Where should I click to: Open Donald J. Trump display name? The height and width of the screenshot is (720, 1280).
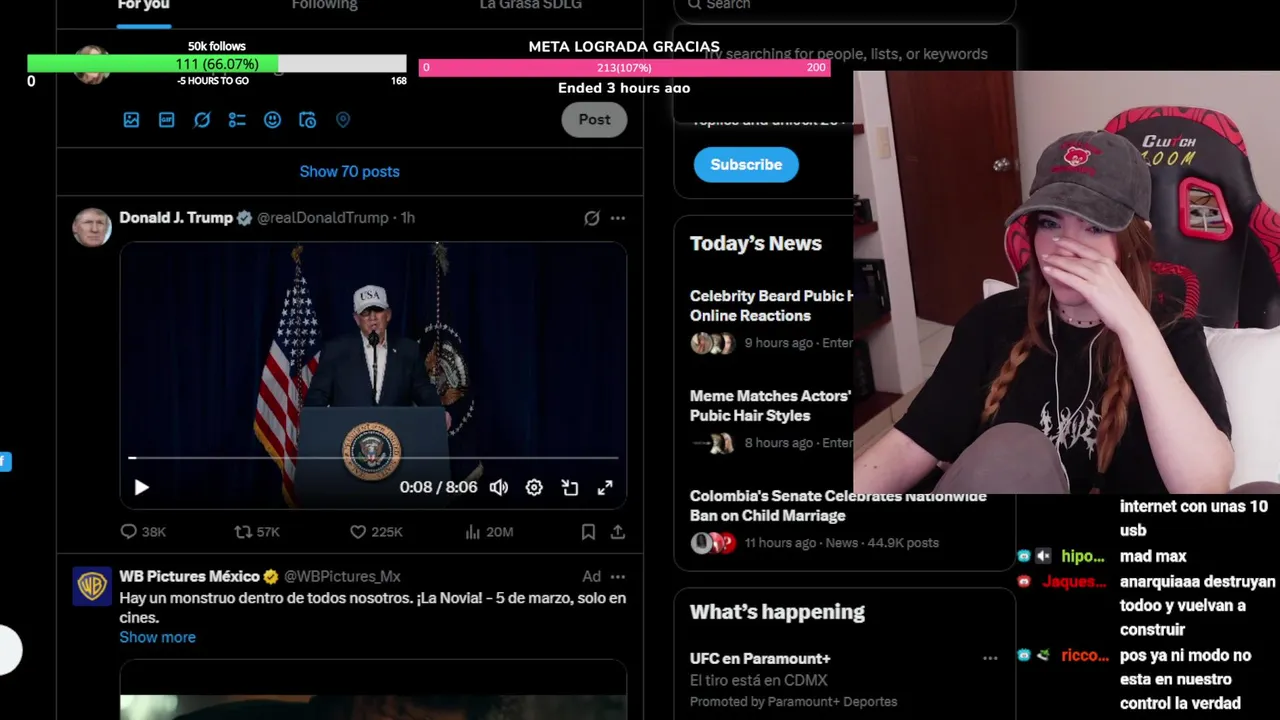[x=176, y=217]
